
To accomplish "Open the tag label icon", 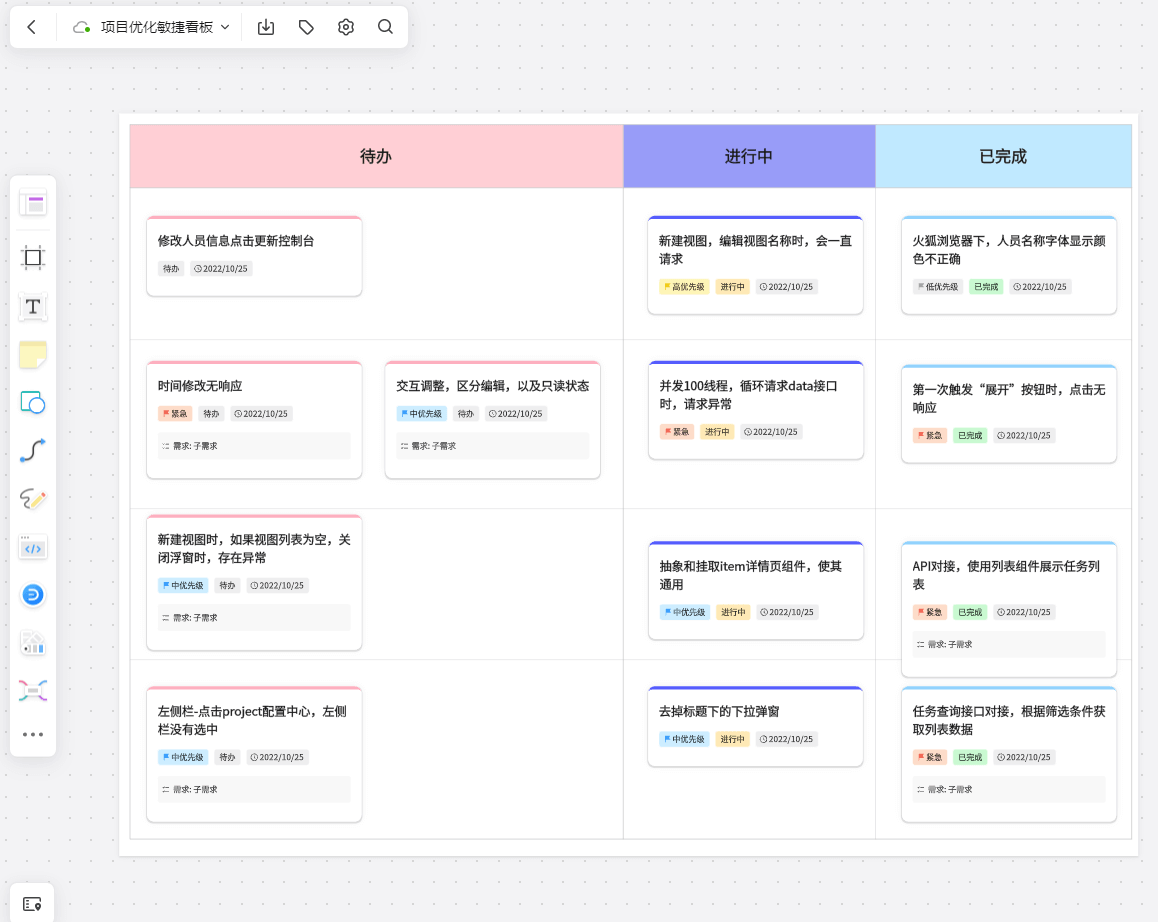I will (306, 27).
